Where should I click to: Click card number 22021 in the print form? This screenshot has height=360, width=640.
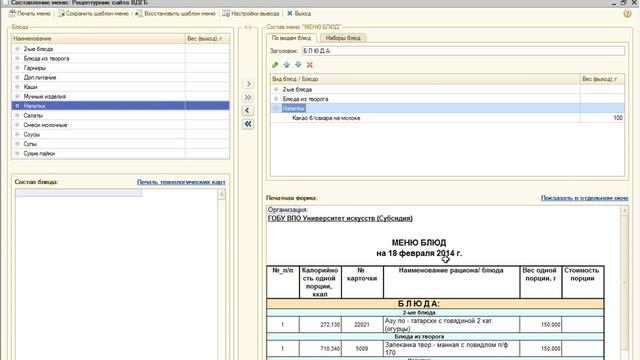pos(362,324)
